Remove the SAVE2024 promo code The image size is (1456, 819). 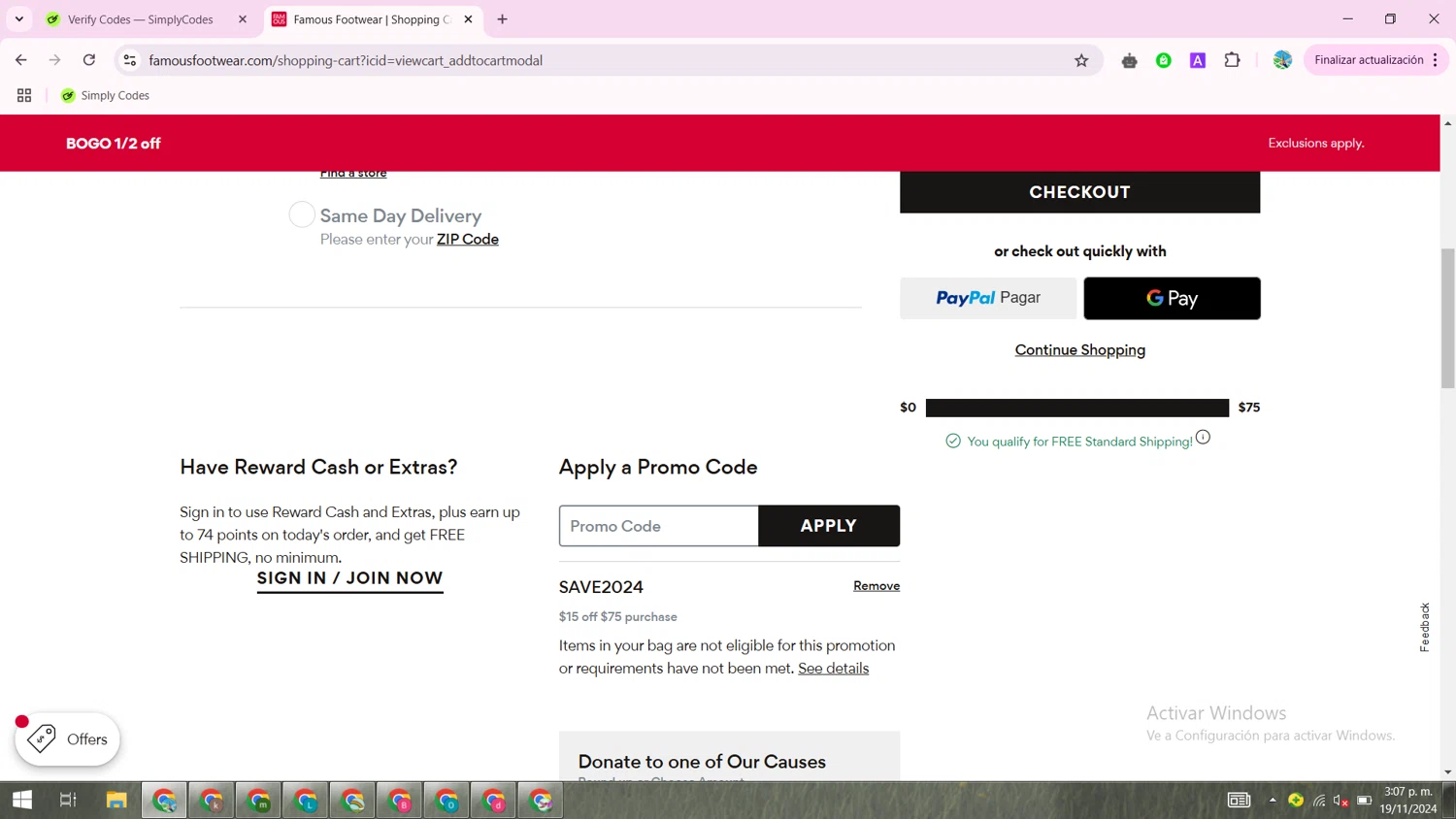coord(877,586)
